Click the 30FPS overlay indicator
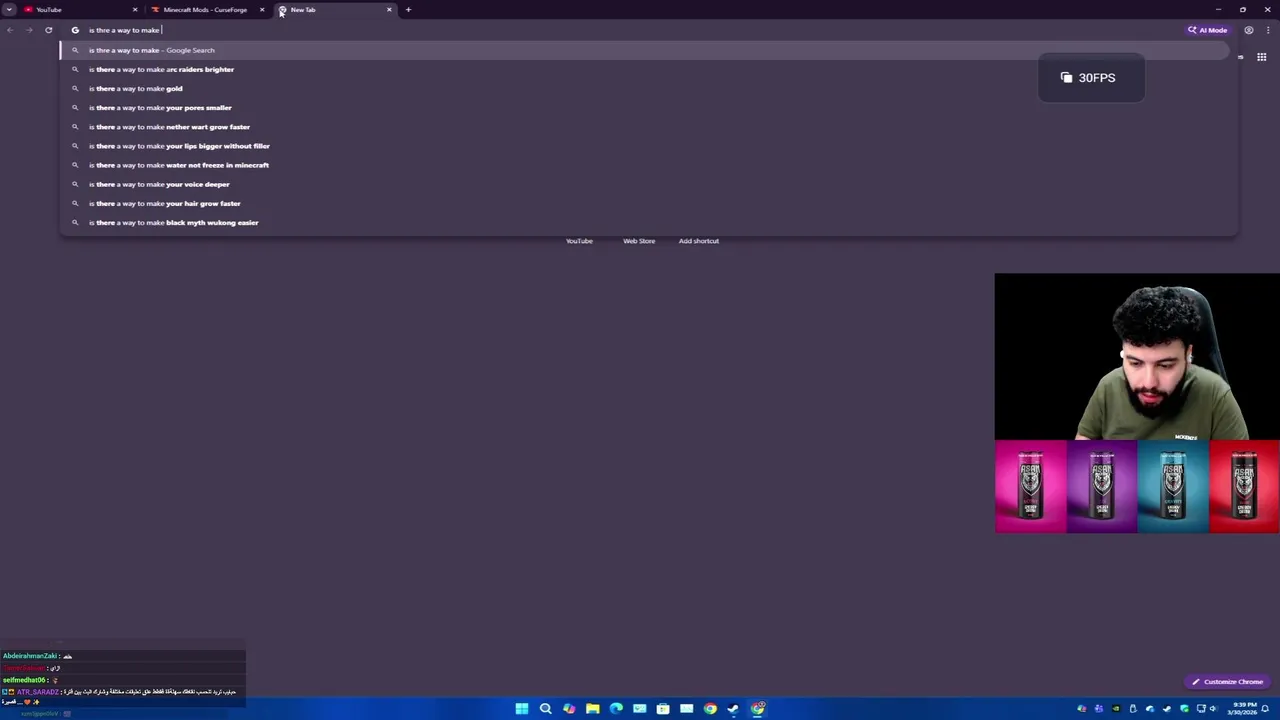This screenshot has height=720, width=1280. [x=1091, y=78]
